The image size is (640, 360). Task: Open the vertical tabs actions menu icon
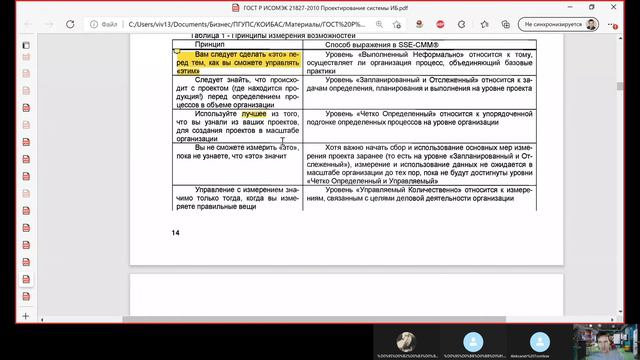click(26, 45)
